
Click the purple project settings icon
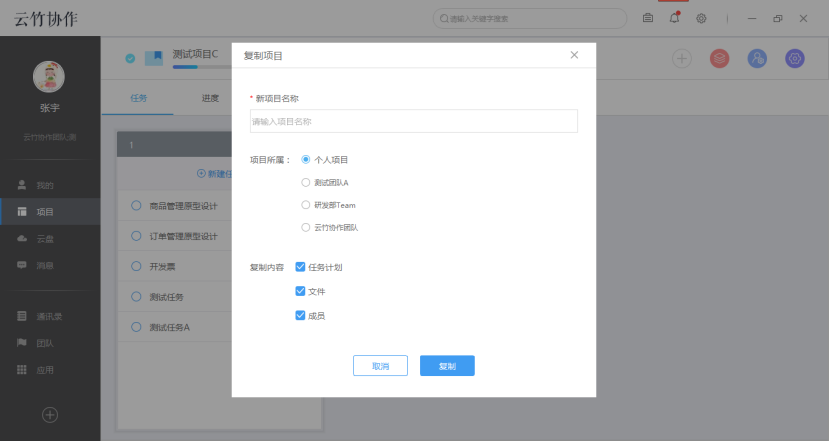point(795,59)
